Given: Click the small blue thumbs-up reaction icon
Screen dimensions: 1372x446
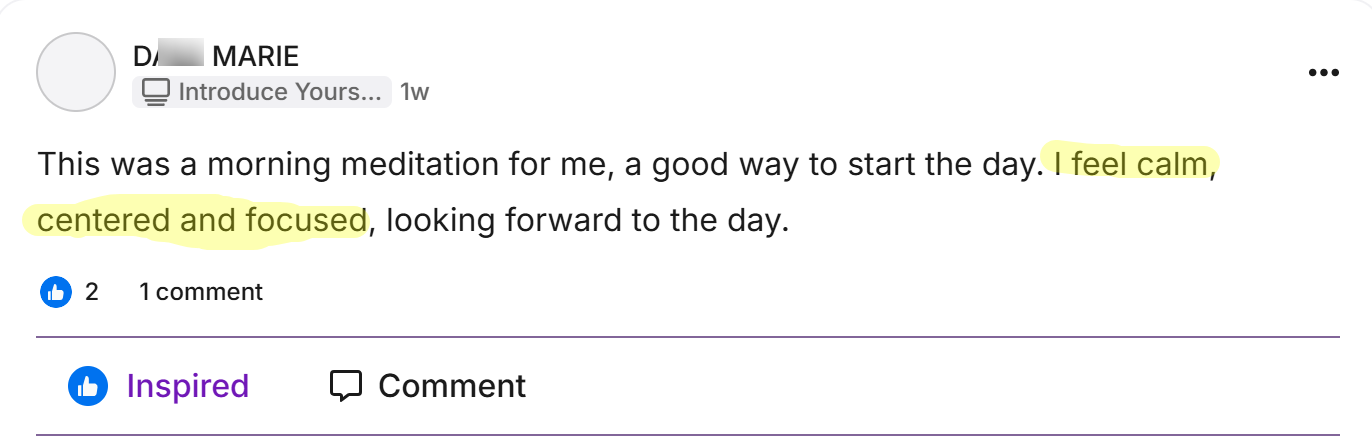Looking at the screenshot, I should 55,292.
